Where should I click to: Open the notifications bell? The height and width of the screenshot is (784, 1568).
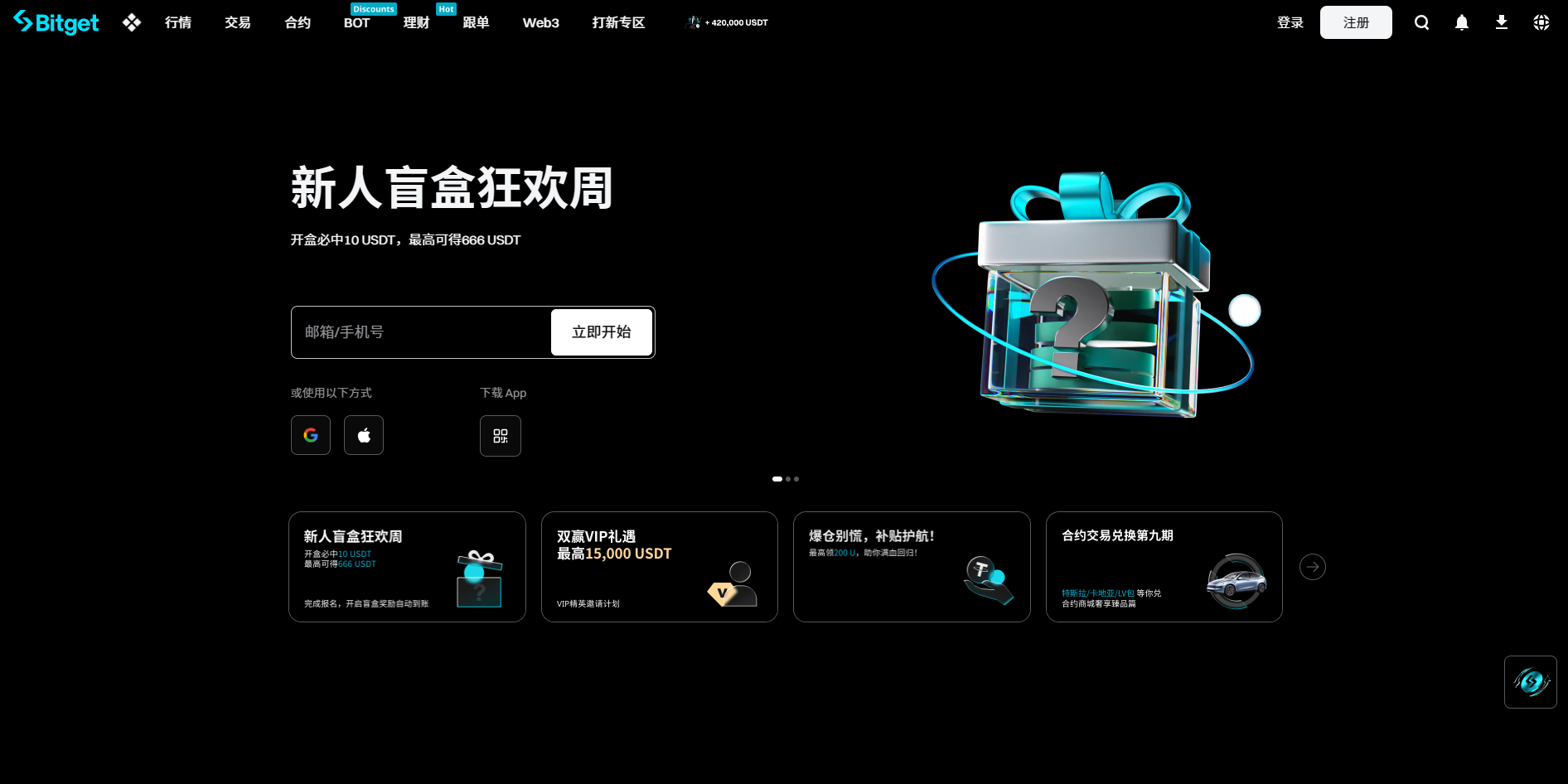click(x=1461, y=22)
